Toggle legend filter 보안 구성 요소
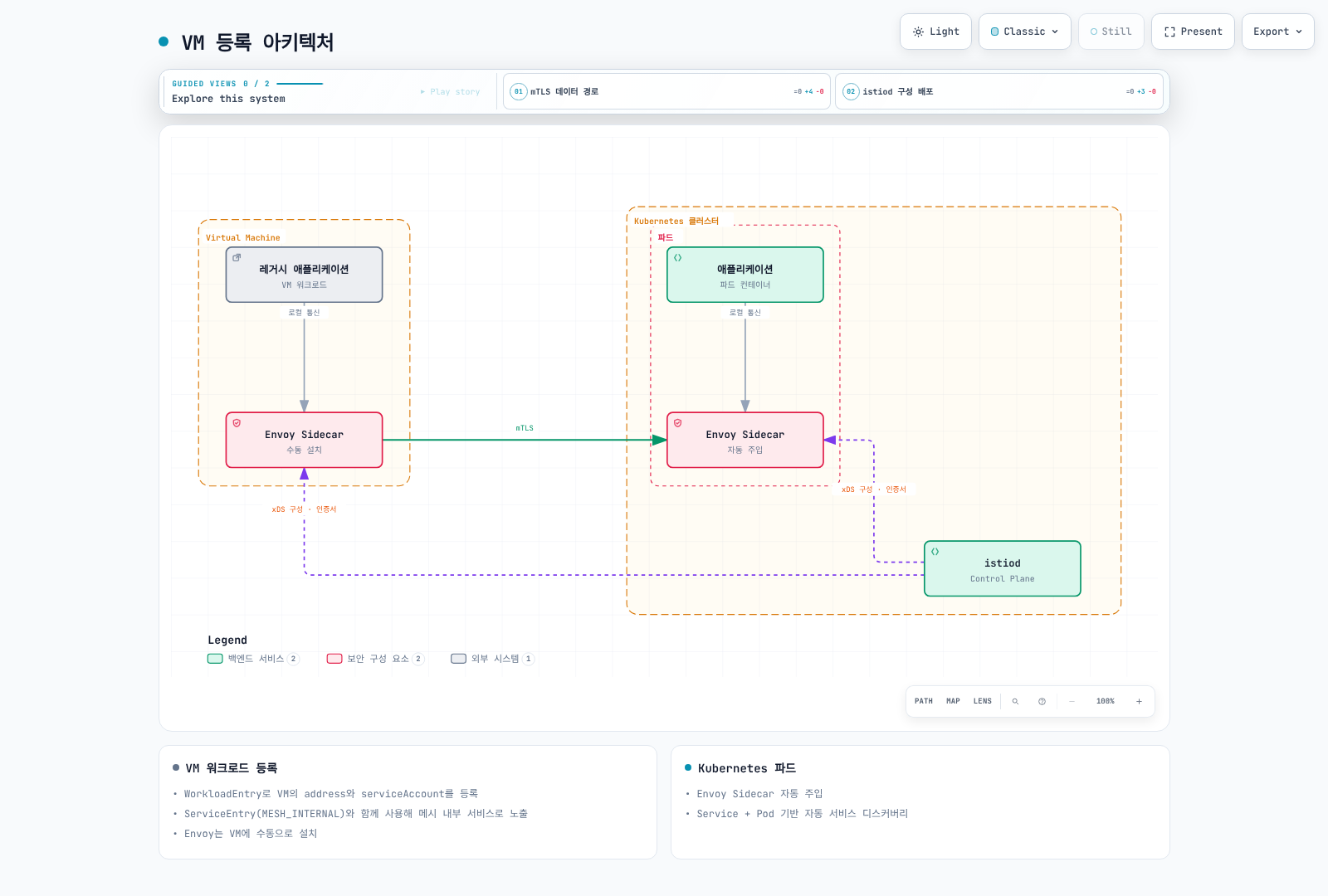Viewport: 1328px width, 896px height. pos(375,659)
